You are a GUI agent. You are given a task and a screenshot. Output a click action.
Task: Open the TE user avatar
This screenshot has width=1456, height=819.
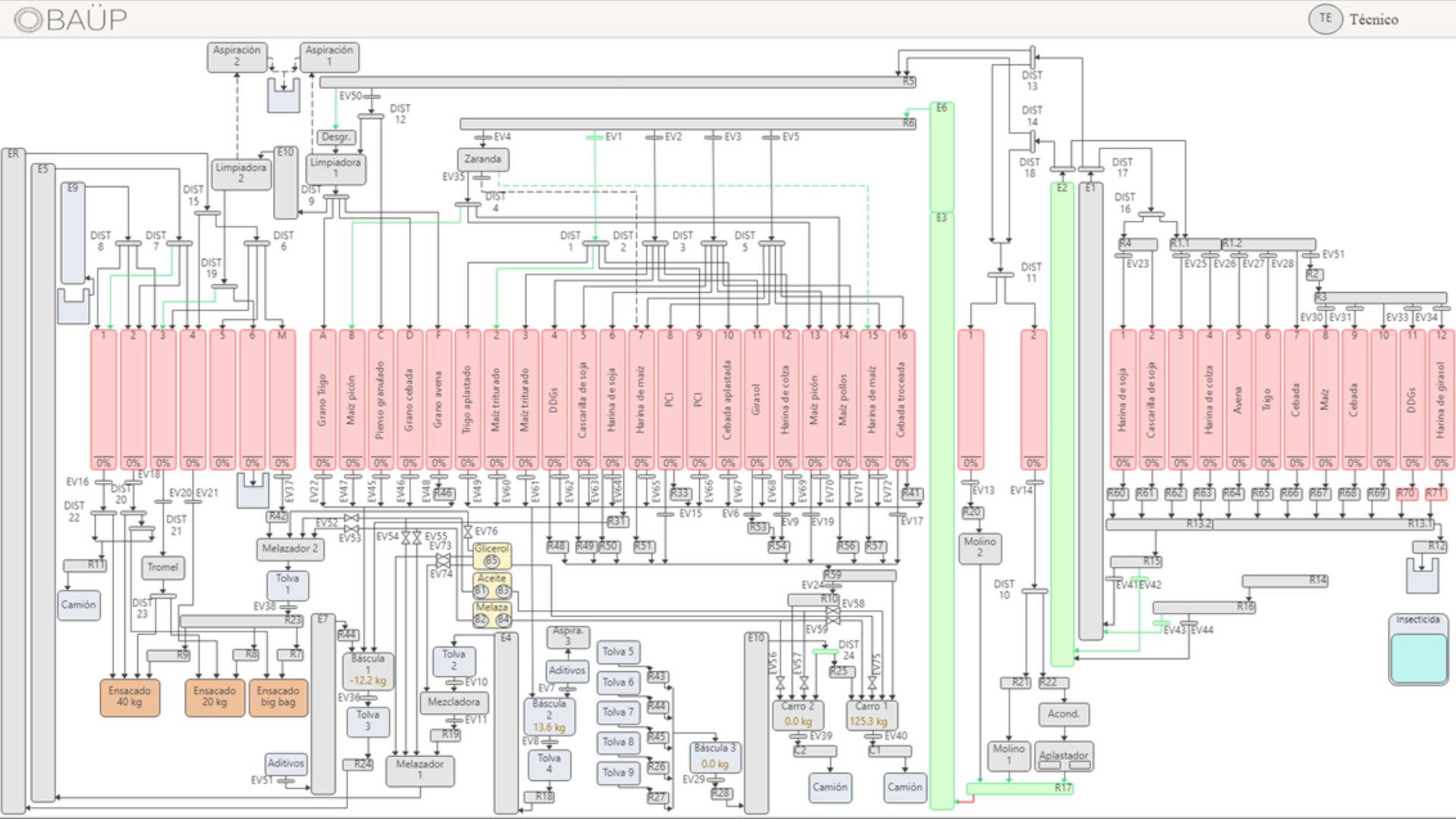coord(1325,19)
